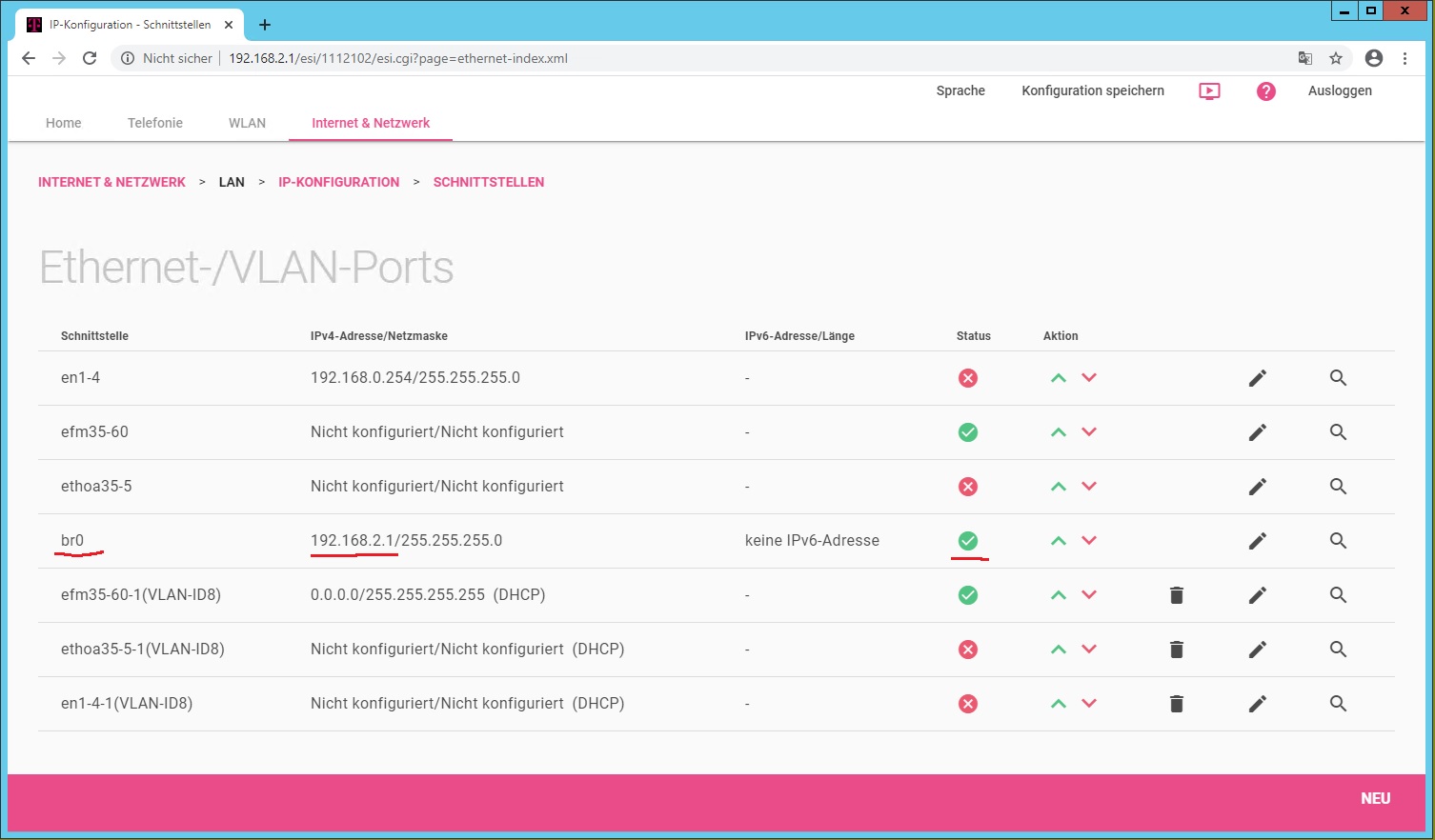Close the IP-Konfiguration browser tab
Screen dimensions: 1435x840
tap(229, 25)
